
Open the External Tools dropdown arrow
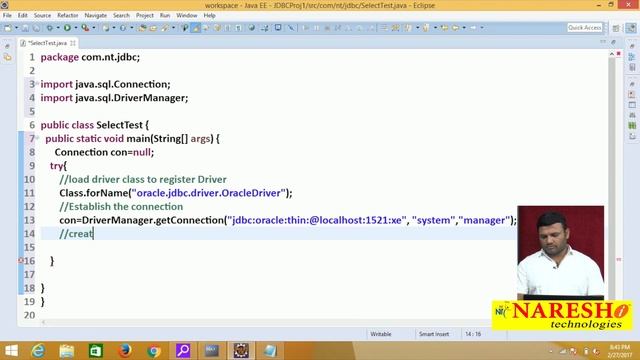(x=94, y=28)
